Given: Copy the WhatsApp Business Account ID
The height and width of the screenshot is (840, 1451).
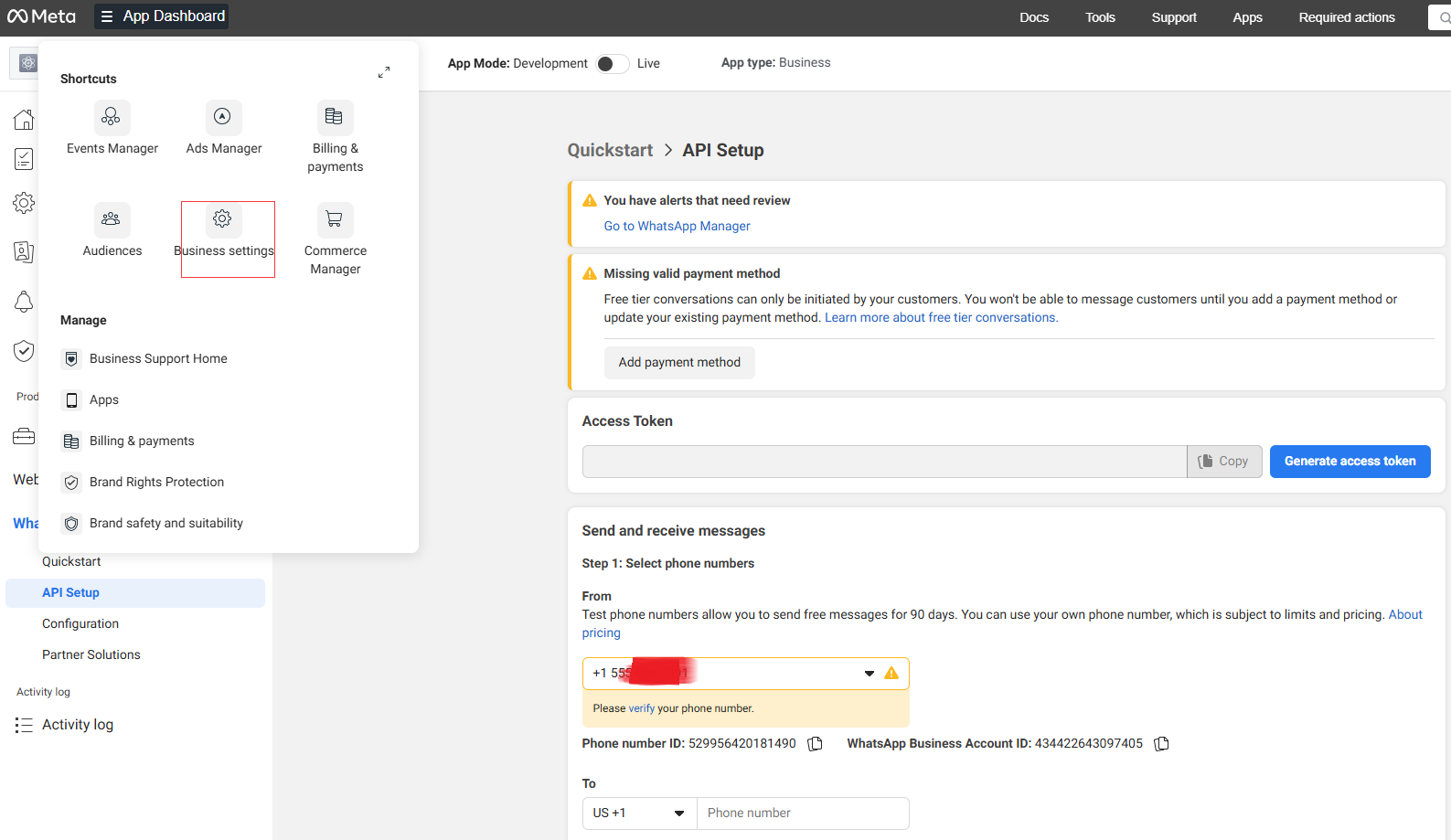Looking at the screenshot, I should [1162, 744].
